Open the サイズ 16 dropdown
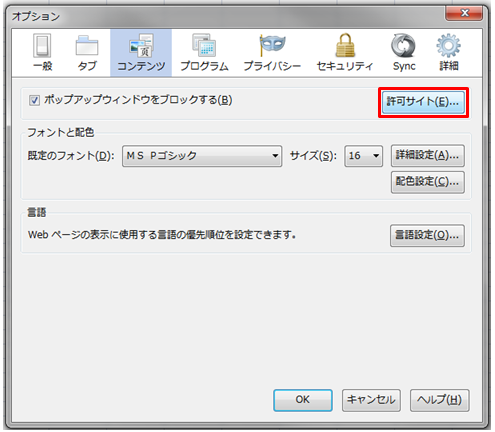This screenshot has height=432, width=495. point(363,156)
